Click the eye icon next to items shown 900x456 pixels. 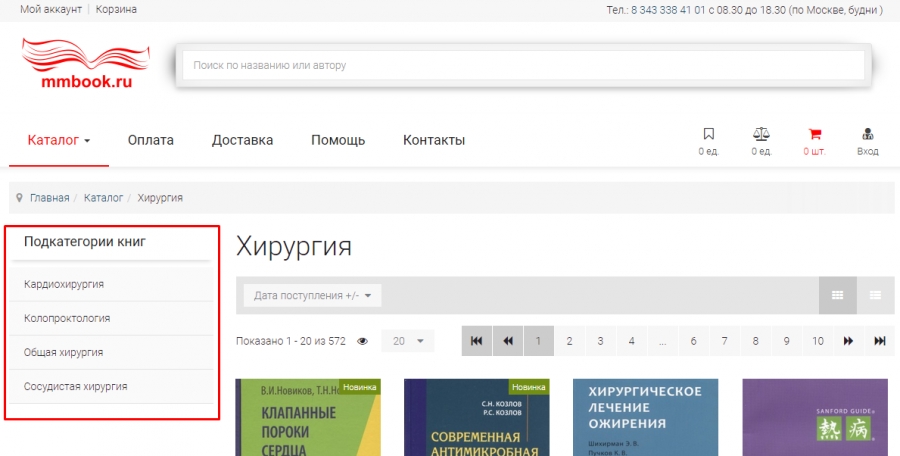[x=362, y=341]
